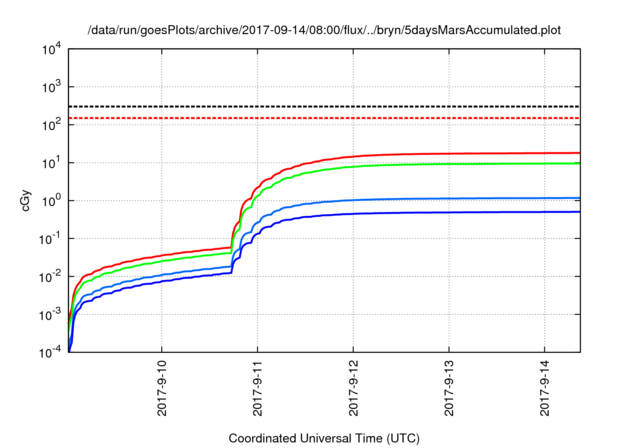Click the plot file path title
This screenshot has height=448, width=640.
(324, 30)
